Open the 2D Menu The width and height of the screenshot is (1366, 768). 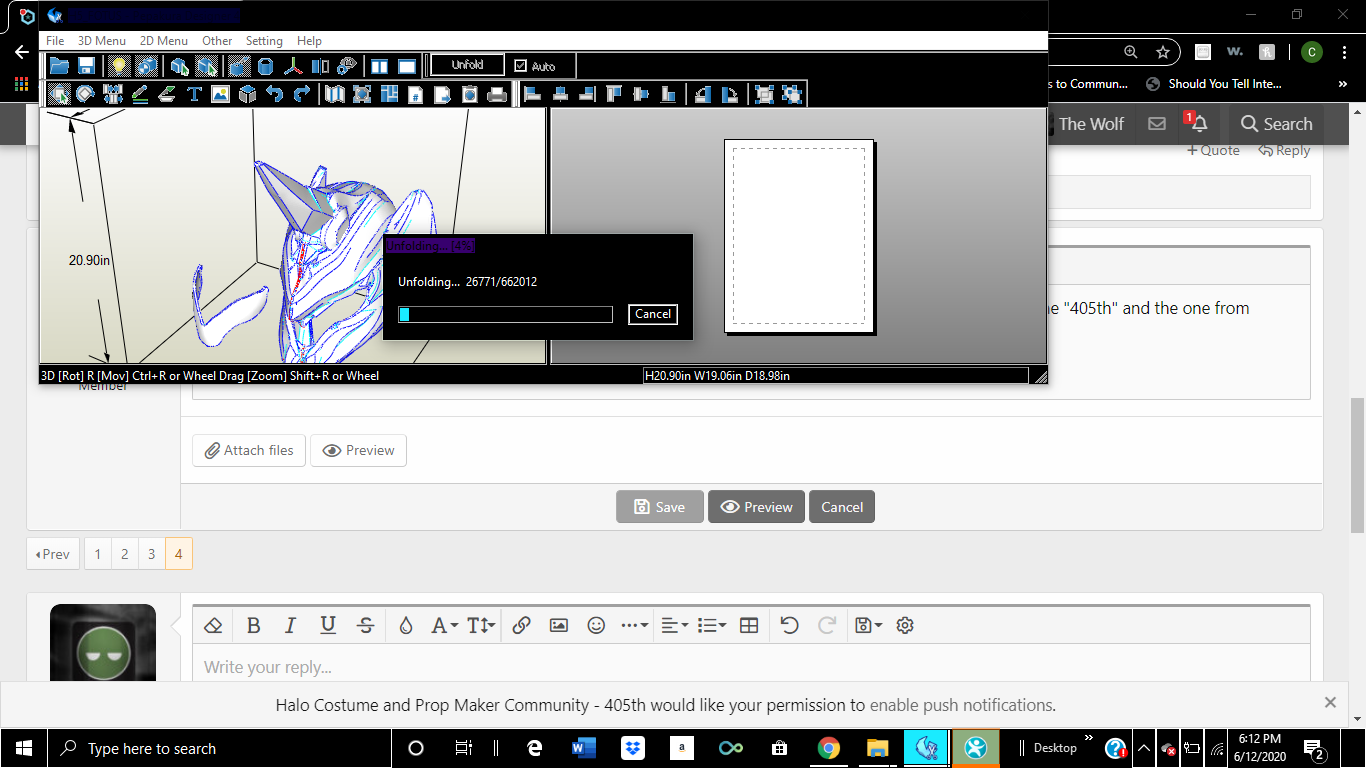tap(164, 41)
